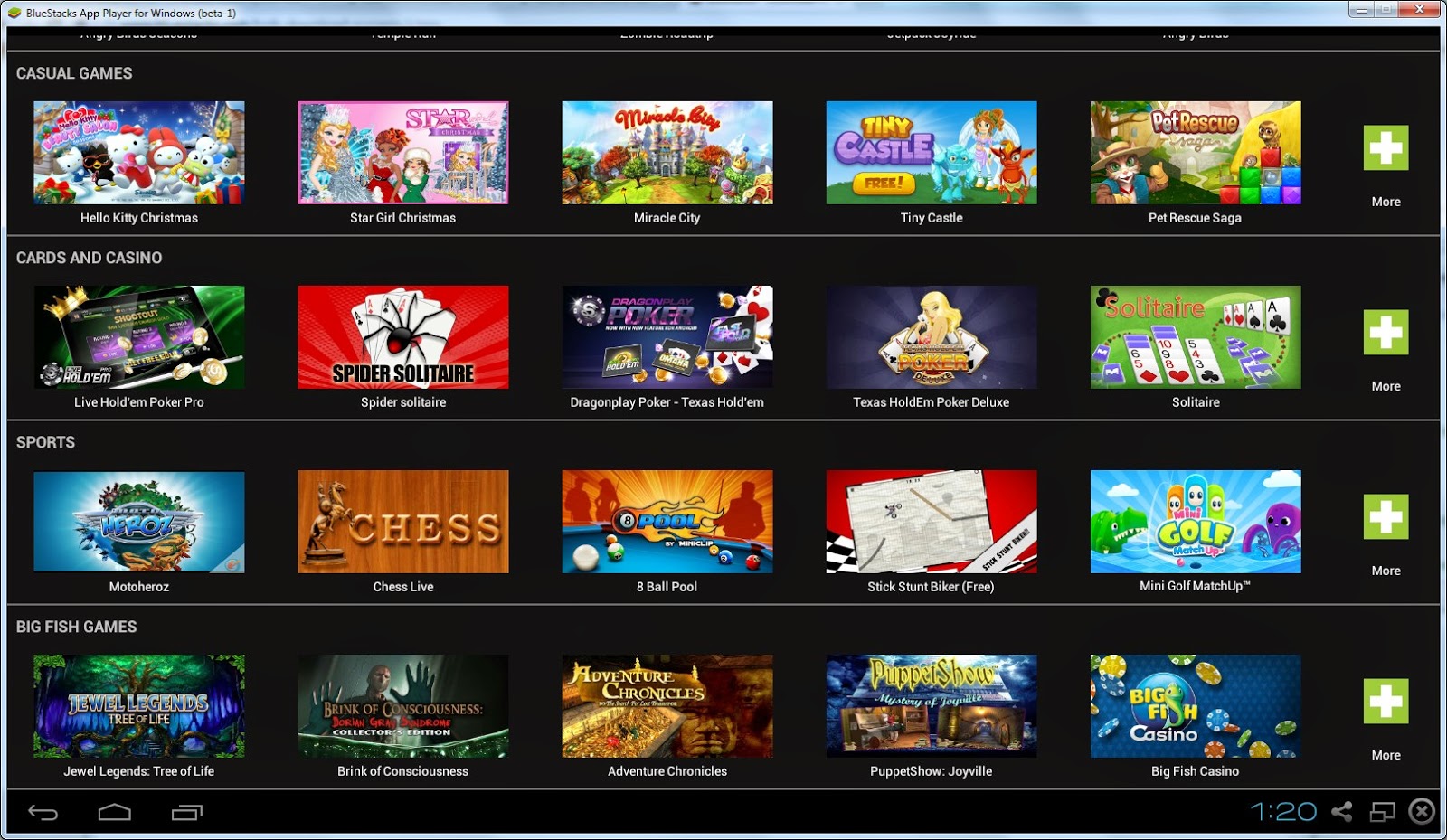Minimize the BlueStacks App Player window
This screenshot has width=1447, height=840.
1360,10
